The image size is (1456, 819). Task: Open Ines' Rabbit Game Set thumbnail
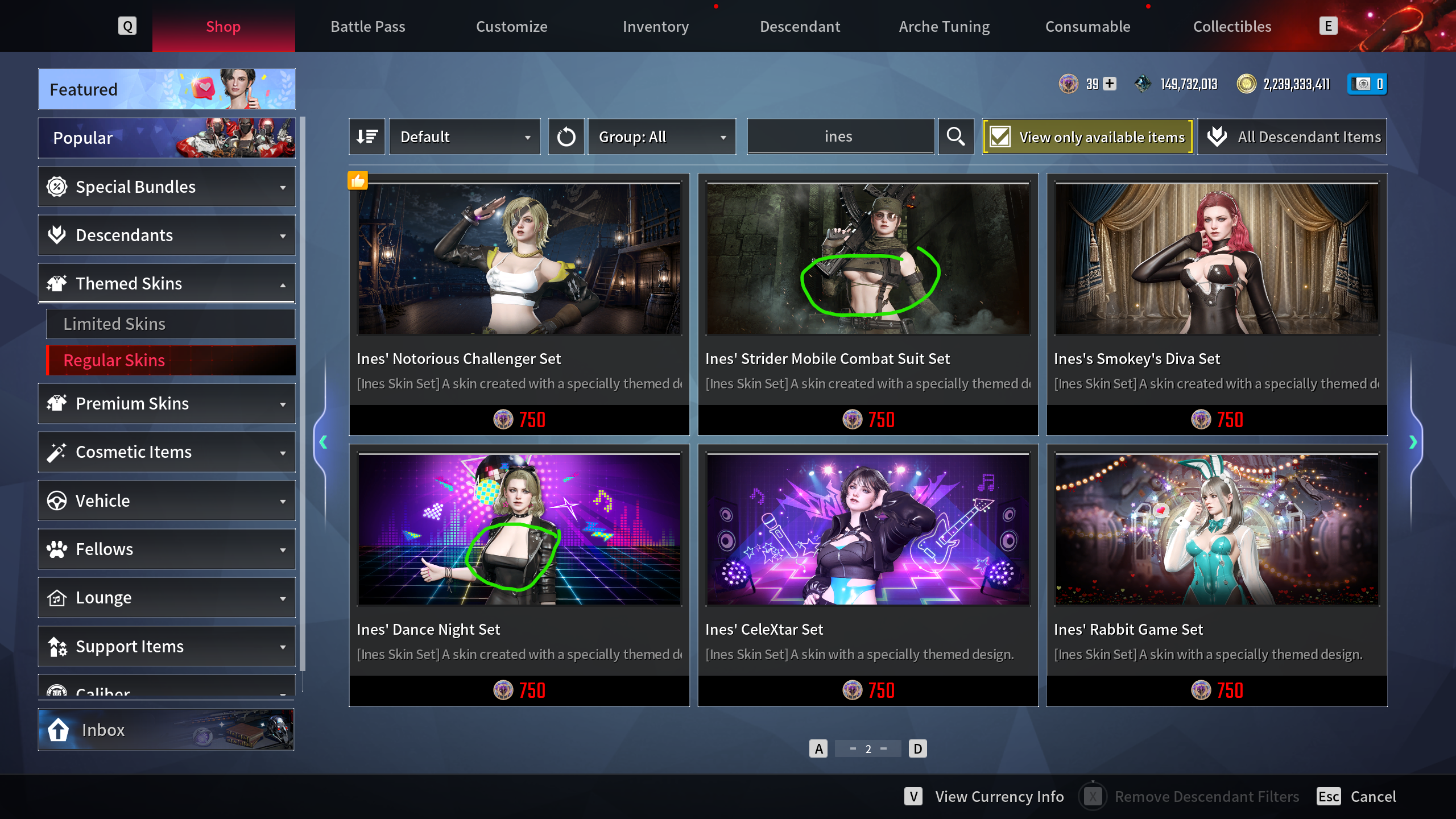point(1217,529)
